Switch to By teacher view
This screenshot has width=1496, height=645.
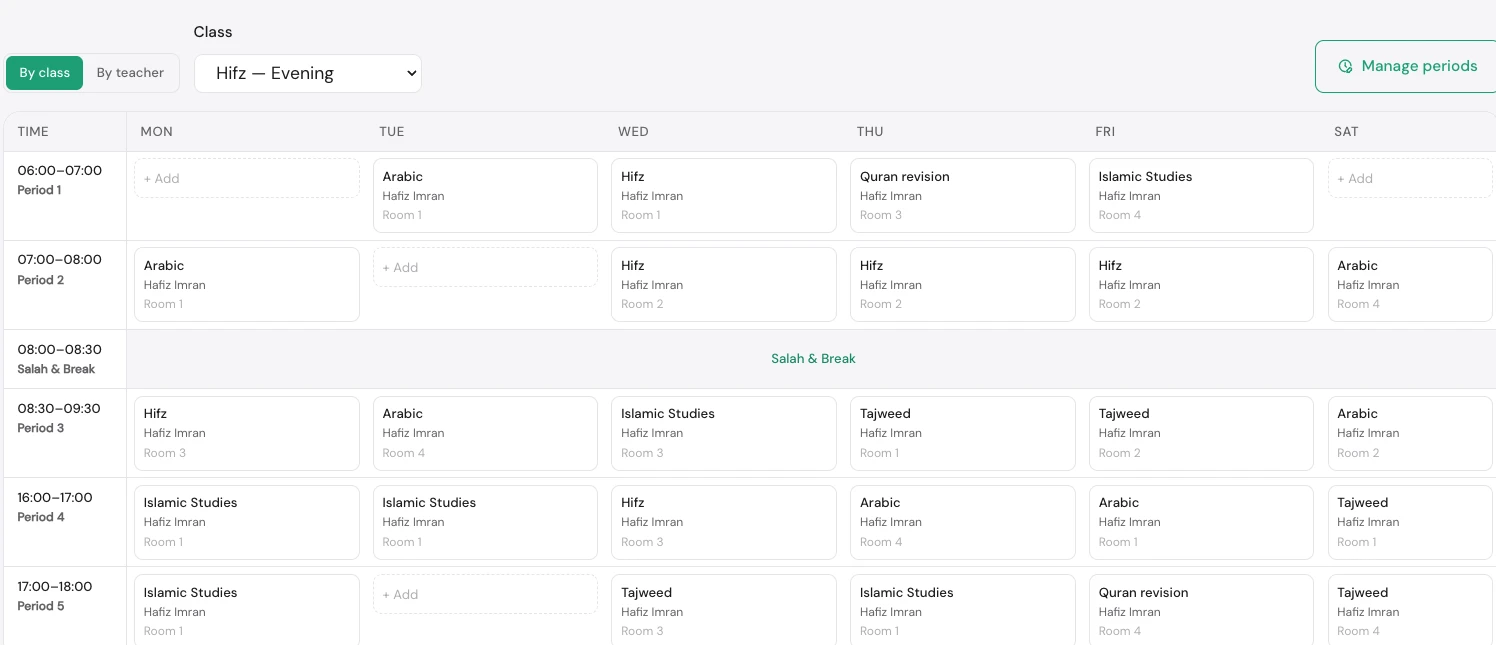click(x=130, y=73)
